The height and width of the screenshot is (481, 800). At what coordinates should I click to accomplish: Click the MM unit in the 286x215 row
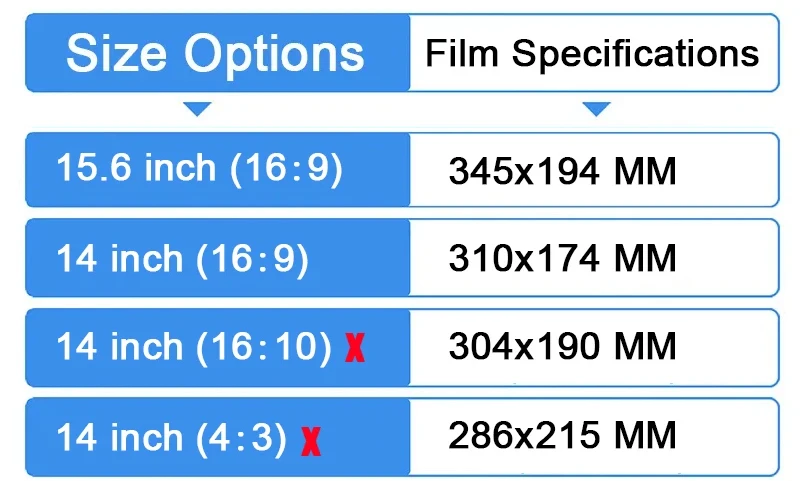click(x=645, y=436)
